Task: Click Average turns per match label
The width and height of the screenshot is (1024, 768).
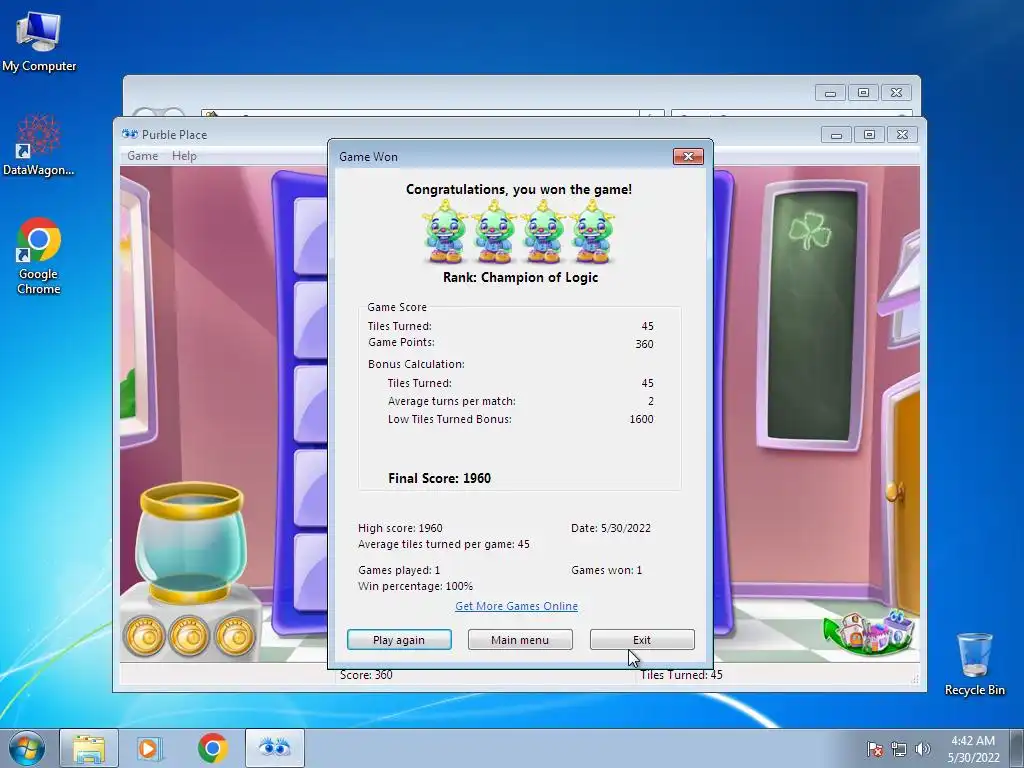Action: 451,401
